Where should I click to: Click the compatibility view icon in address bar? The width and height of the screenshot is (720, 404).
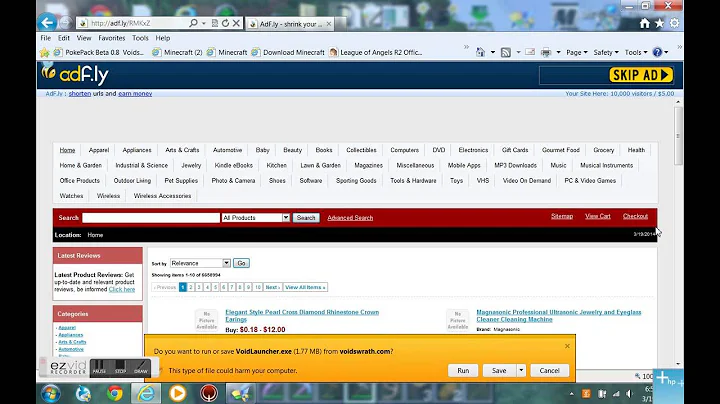click(x=214, y=23)
